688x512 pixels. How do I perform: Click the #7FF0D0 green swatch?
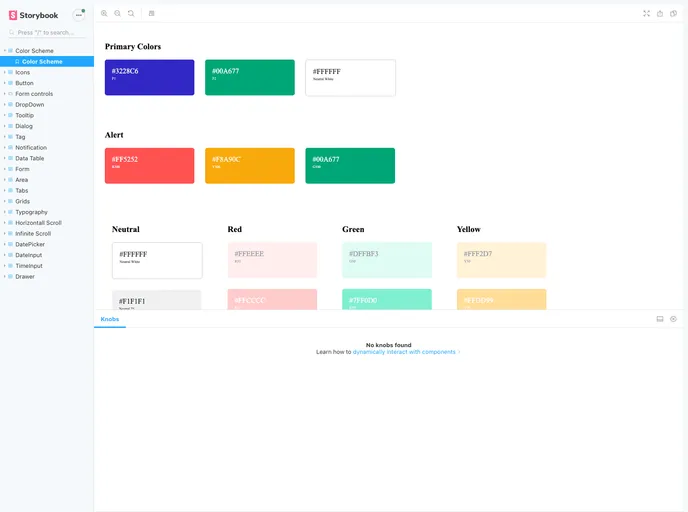pyautogui.click(x=387, y=299)
